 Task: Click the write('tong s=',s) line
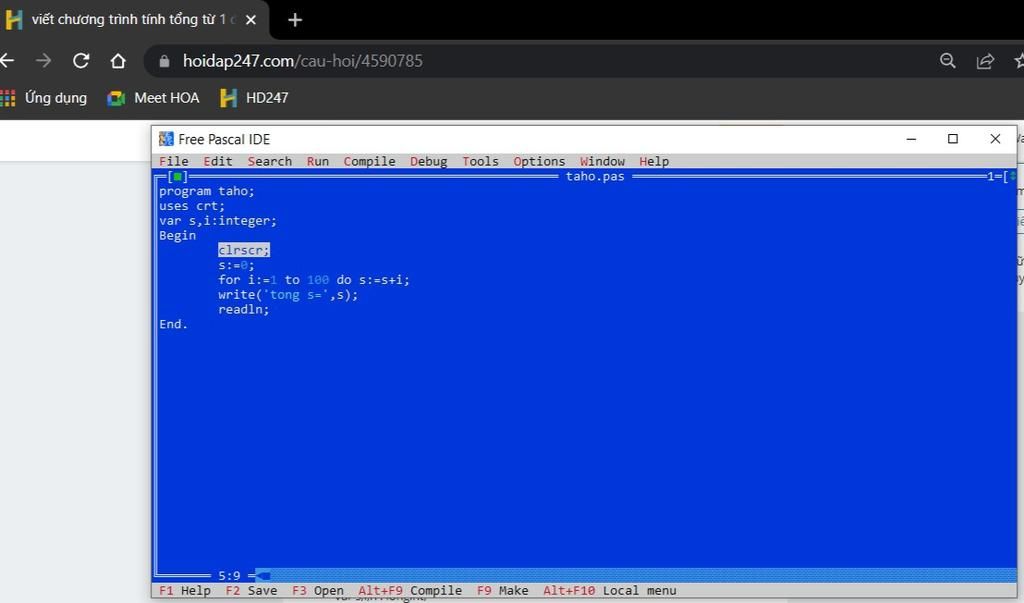click(288, 295)
